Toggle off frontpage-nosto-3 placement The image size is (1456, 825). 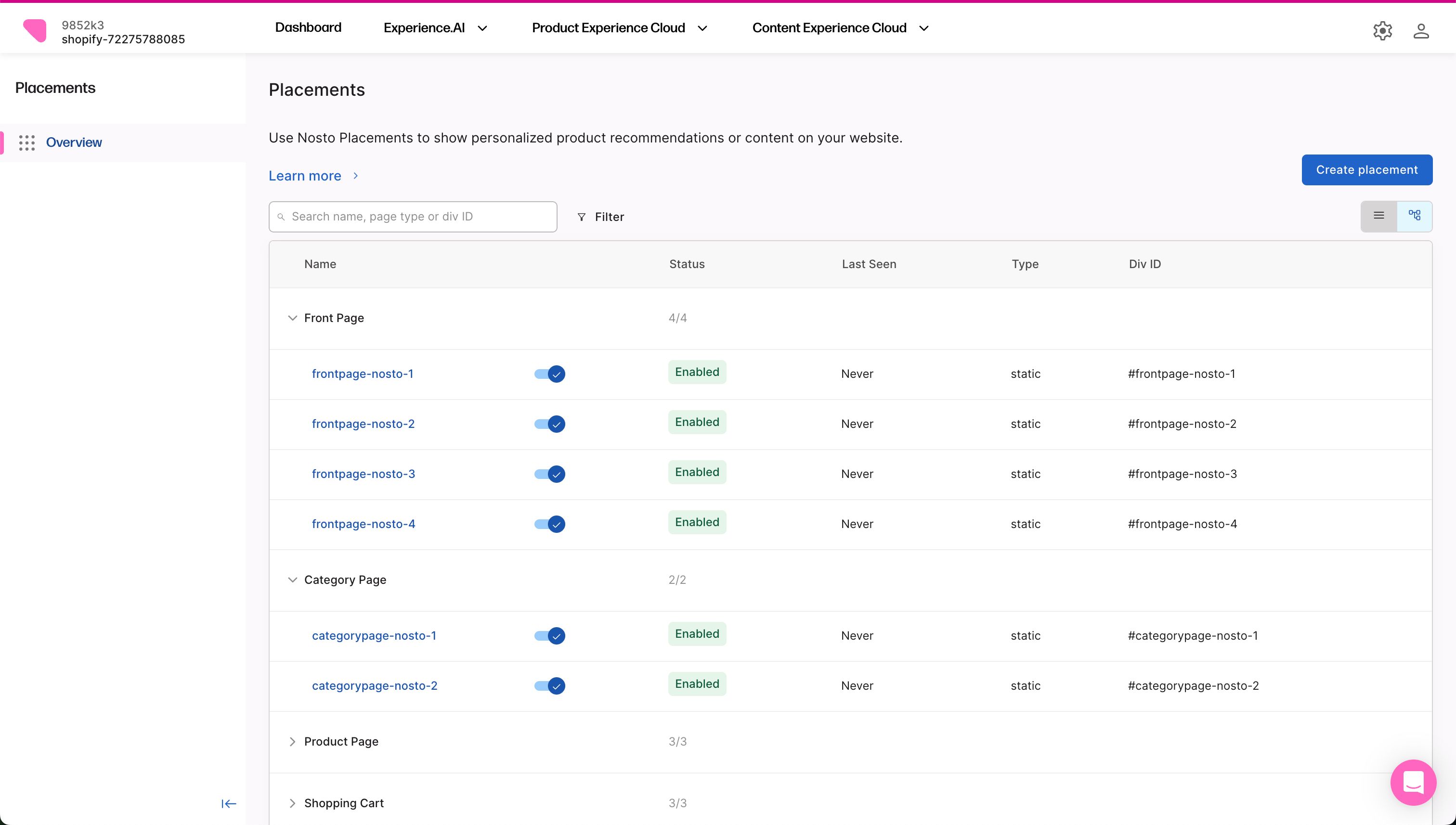(x=549, y=474)
